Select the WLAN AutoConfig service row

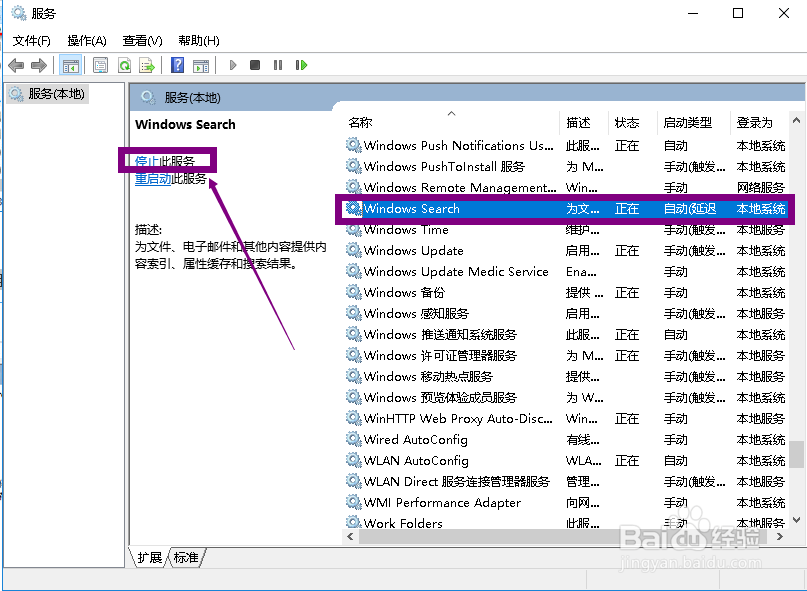[x=565, y=461]
